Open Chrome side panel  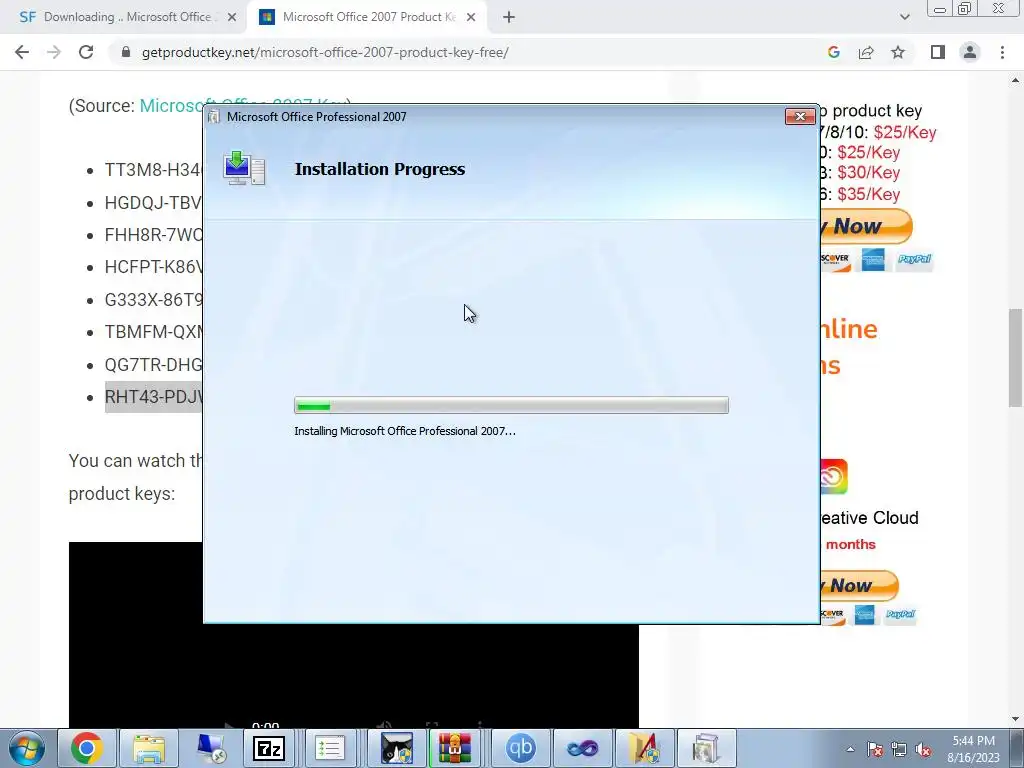tap(938, 52)
